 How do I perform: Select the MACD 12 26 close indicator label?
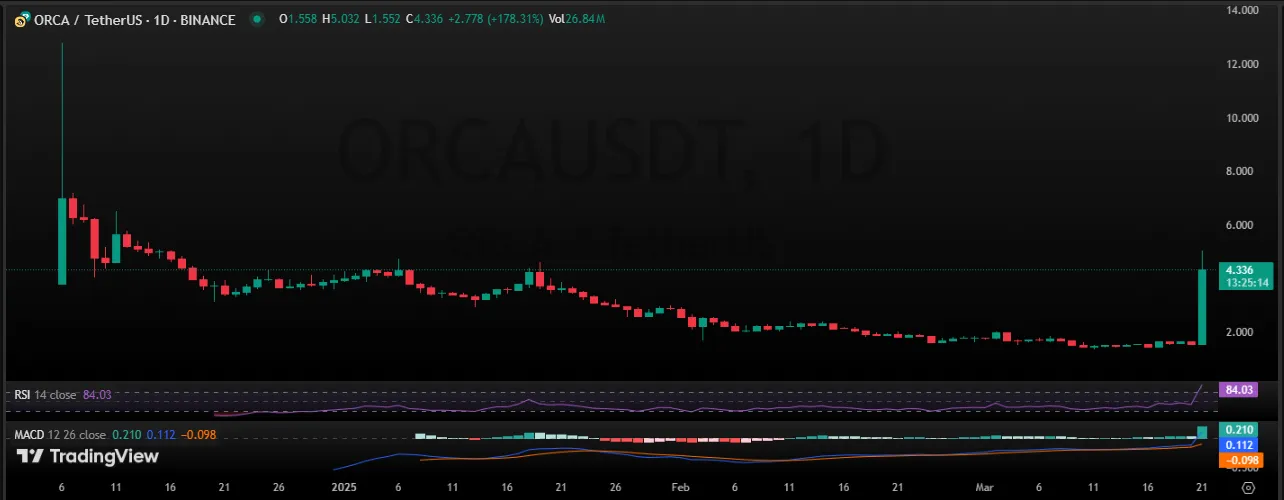(x=60, y=435)
